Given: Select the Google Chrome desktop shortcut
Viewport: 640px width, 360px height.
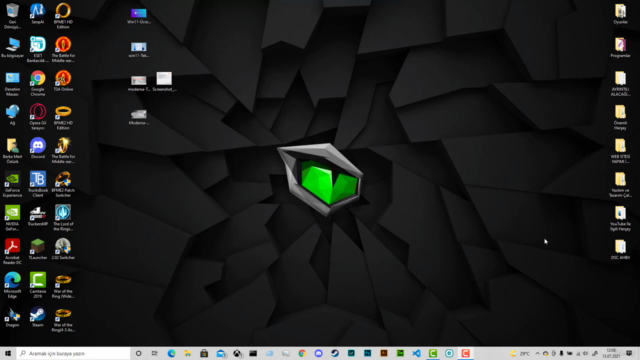Looking at the screenshot, I should [x=38, y=83].
